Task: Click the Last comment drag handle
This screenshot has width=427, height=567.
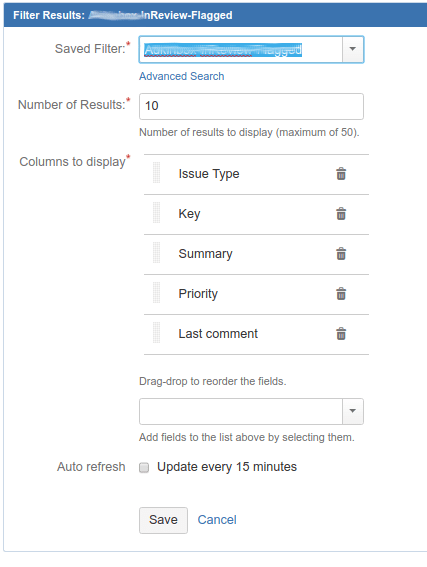Action: (157, 333)
